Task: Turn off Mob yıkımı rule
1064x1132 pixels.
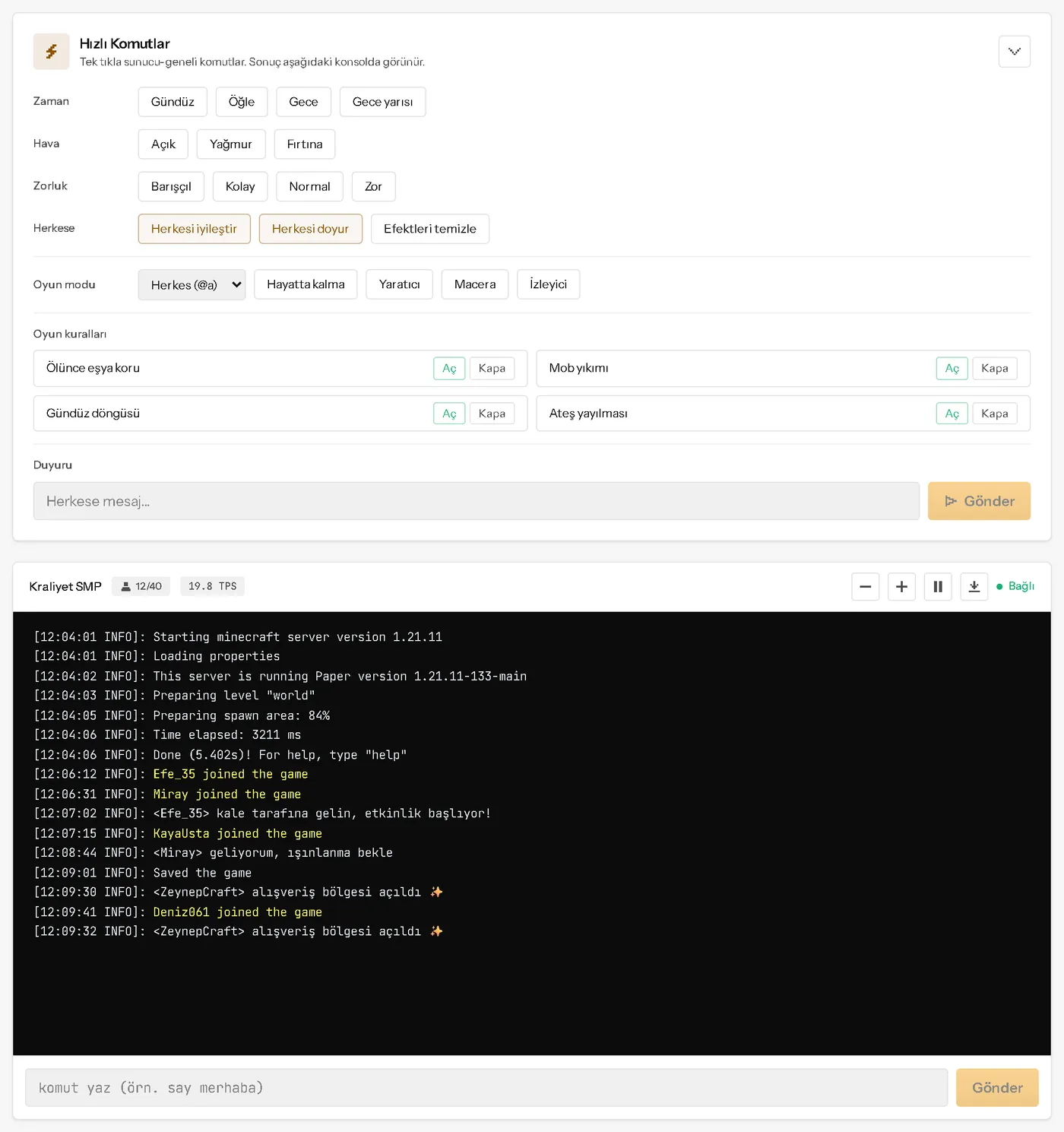Action: pyautogui.click(x=995, y=369)
